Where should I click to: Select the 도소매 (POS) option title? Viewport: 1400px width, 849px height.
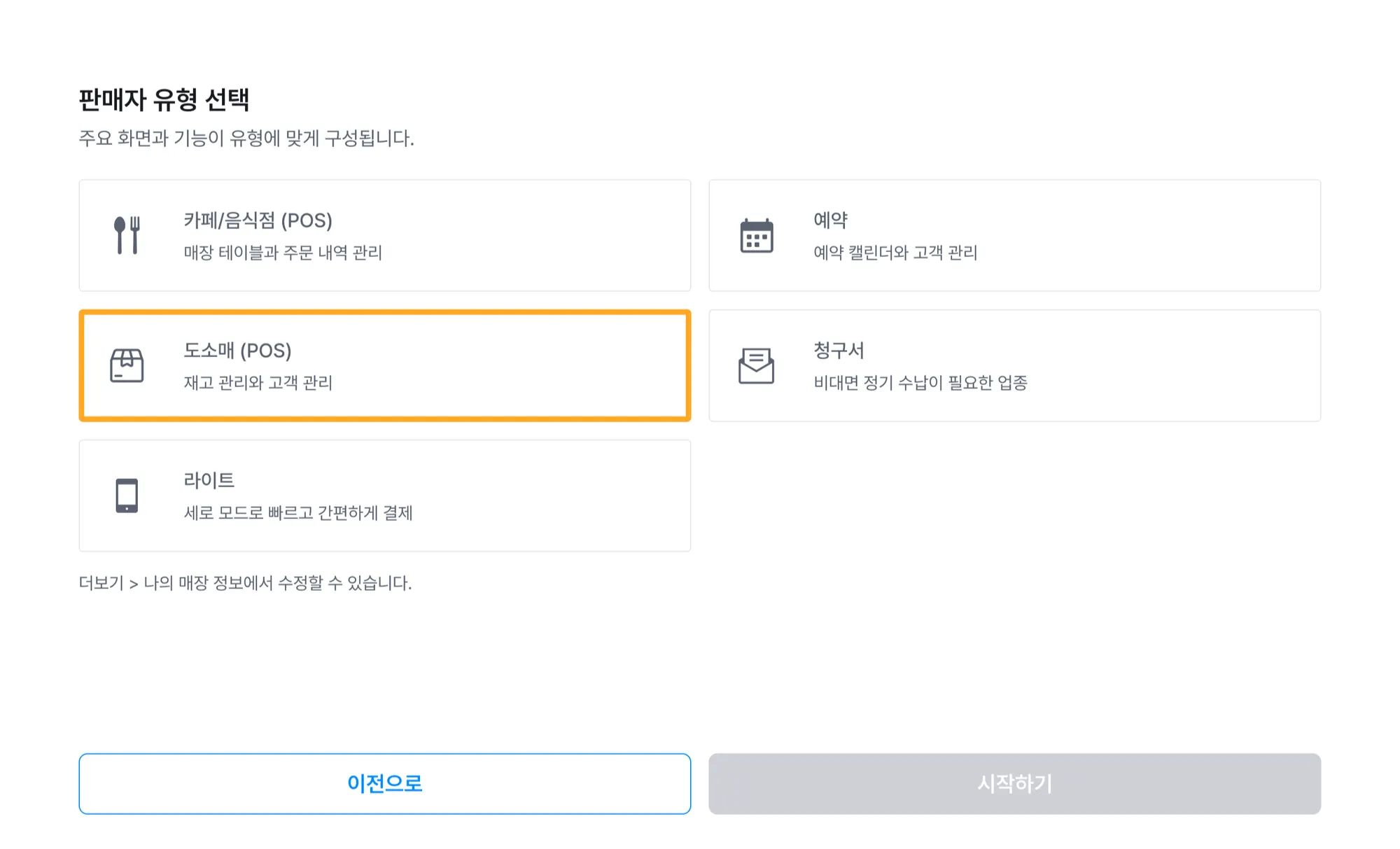click(237, 351)
